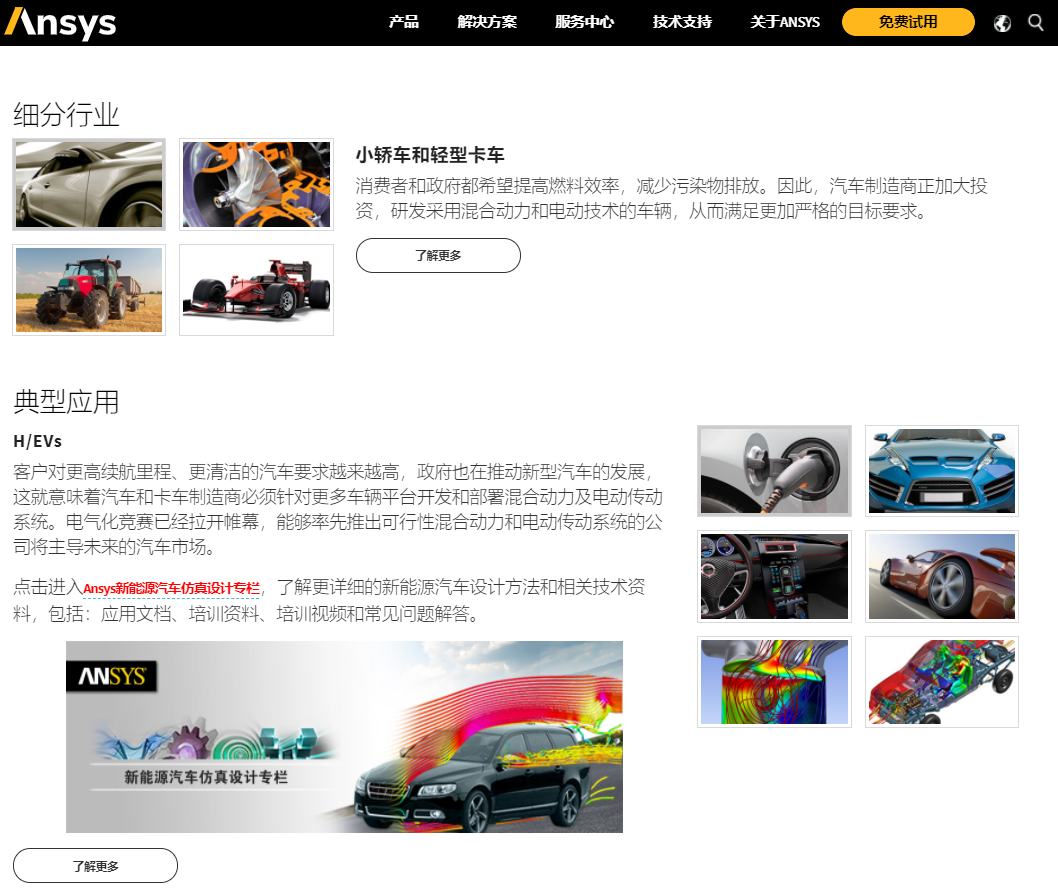This screenshot has width=1058, height=888.
Task: Click 了解更多 under 小轿车和轻型卡车
Action: 438,256
